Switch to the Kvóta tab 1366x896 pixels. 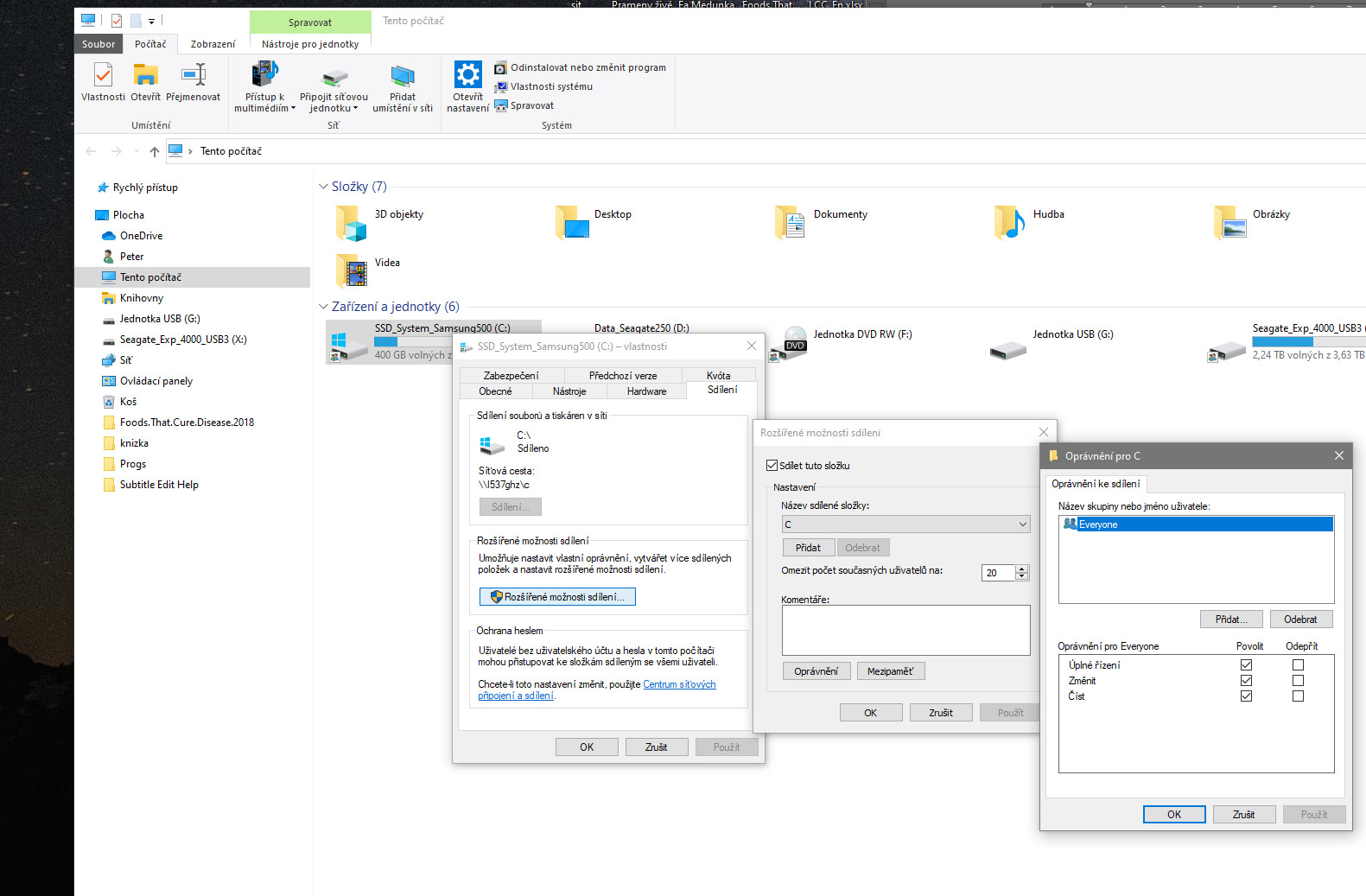click(x=719, y=376)
